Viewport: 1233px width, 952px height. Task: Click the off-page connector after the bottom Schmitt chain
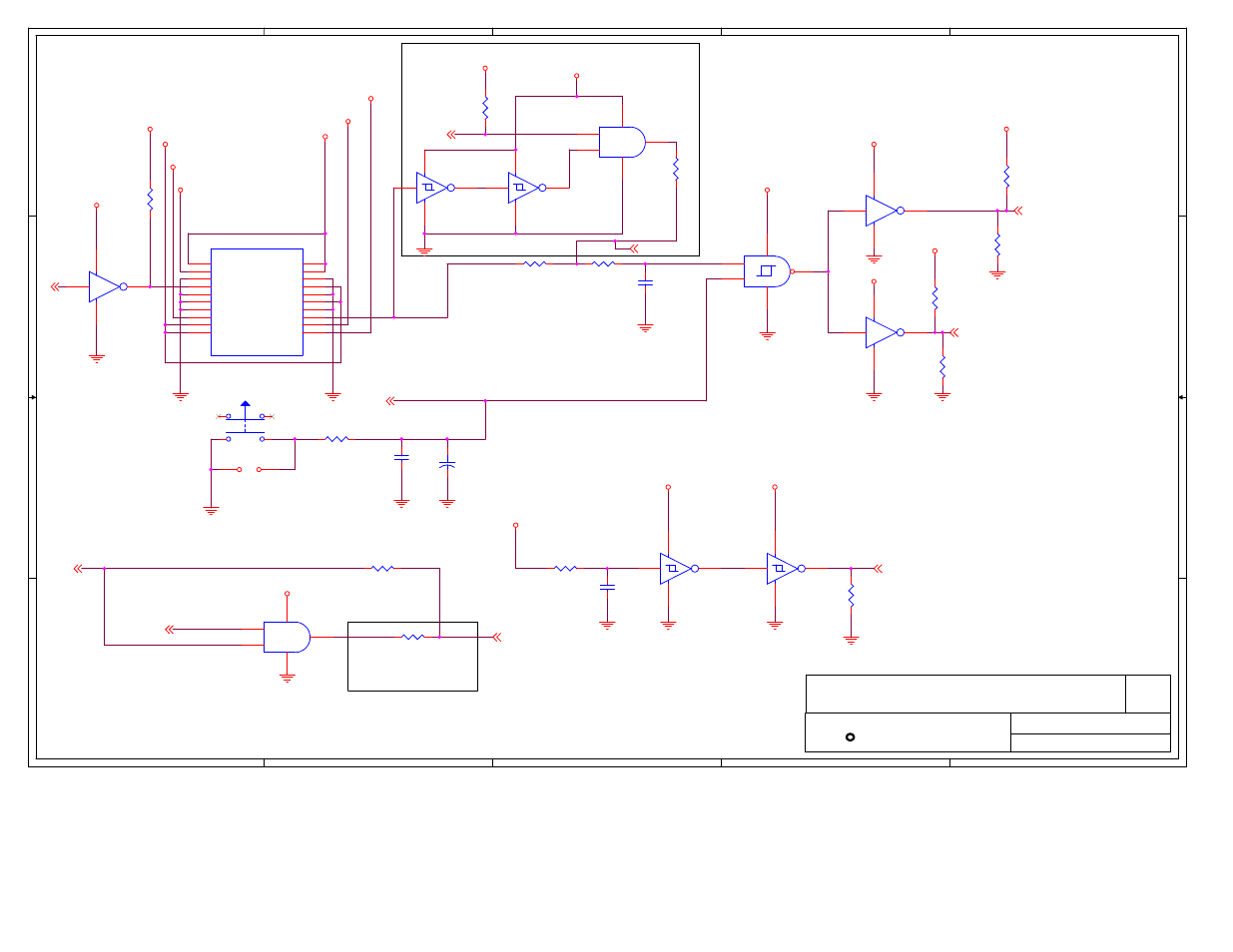(x=878, y=569)
